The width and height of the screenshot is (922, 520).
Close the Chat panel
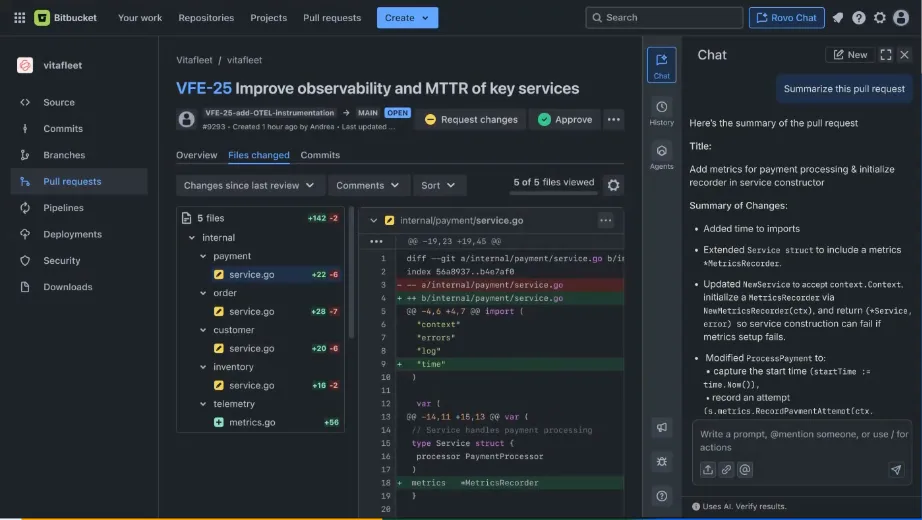[904, 55]
